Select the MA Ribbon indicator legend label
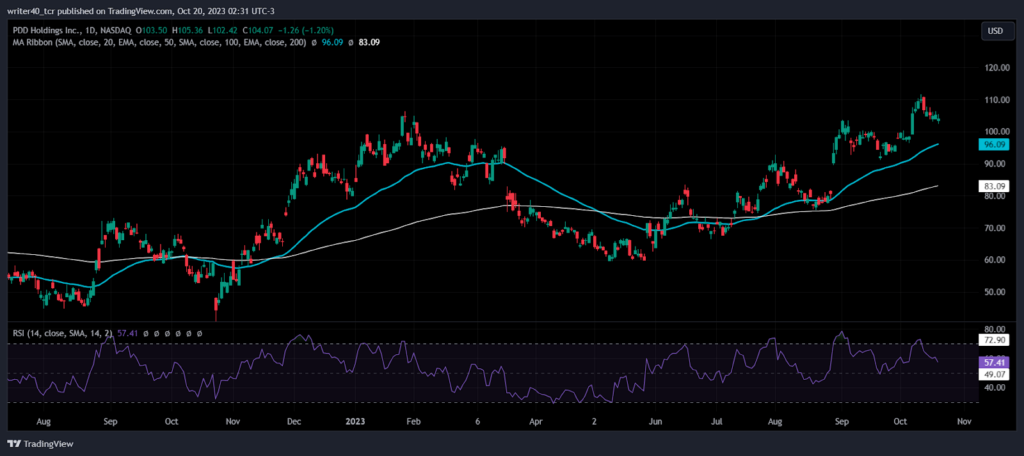The height and width of the screenshot is (456, 1024). 158,42
